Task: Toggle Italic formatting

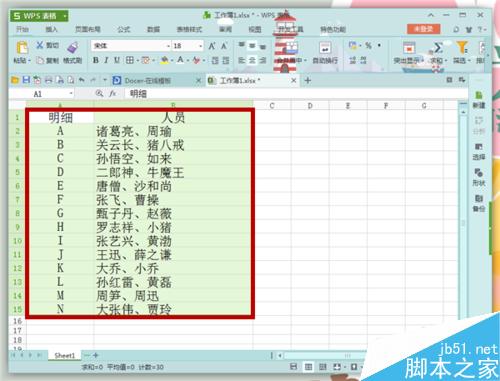Action: pos(106,60)
